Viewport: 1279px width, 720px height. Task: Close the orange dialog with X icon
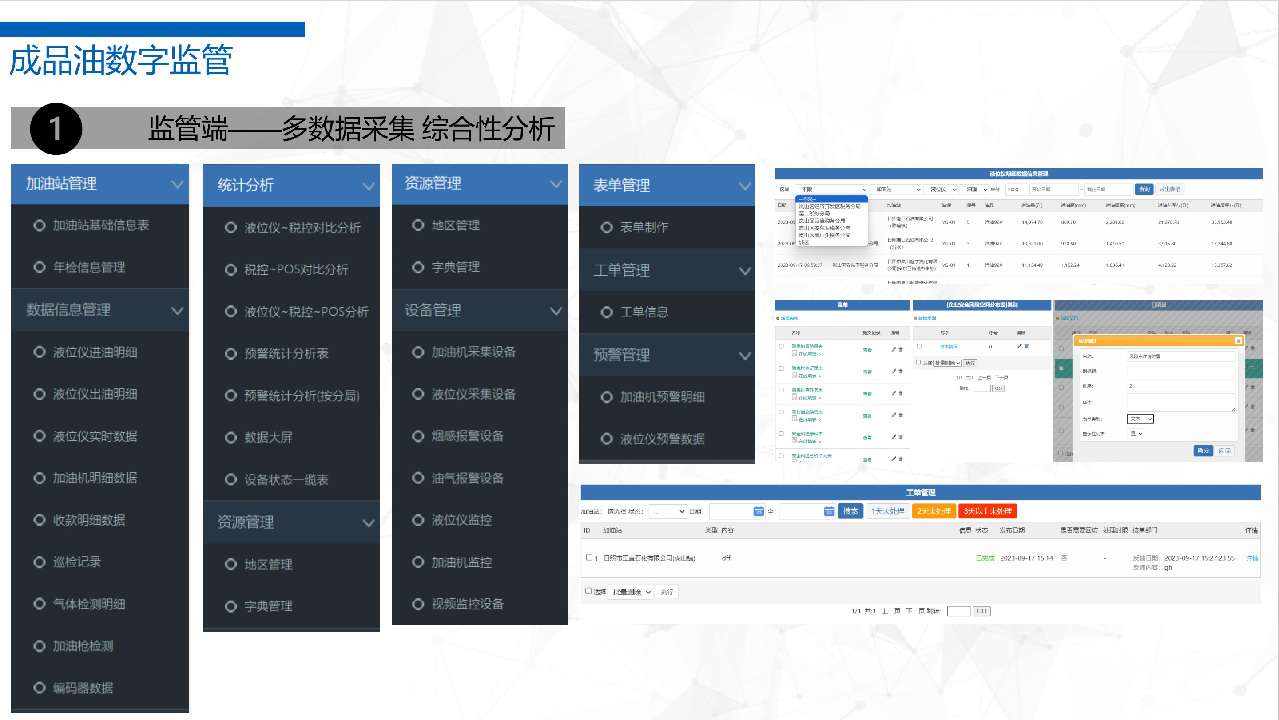coord(1238,340)
